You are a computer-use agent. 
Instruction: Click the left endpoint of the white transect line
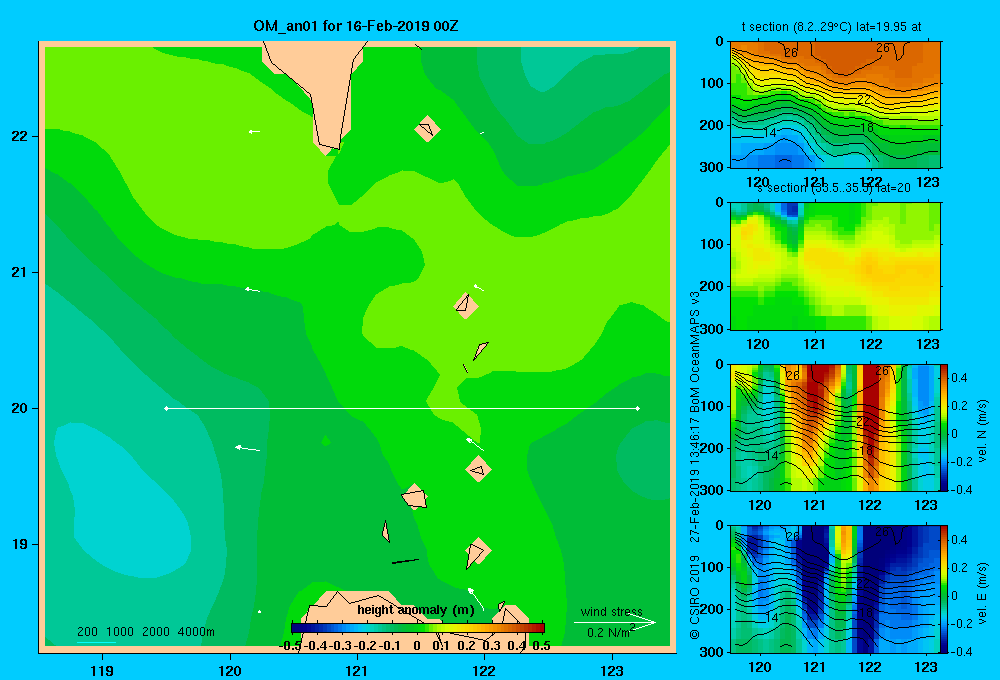click(166, 408)
